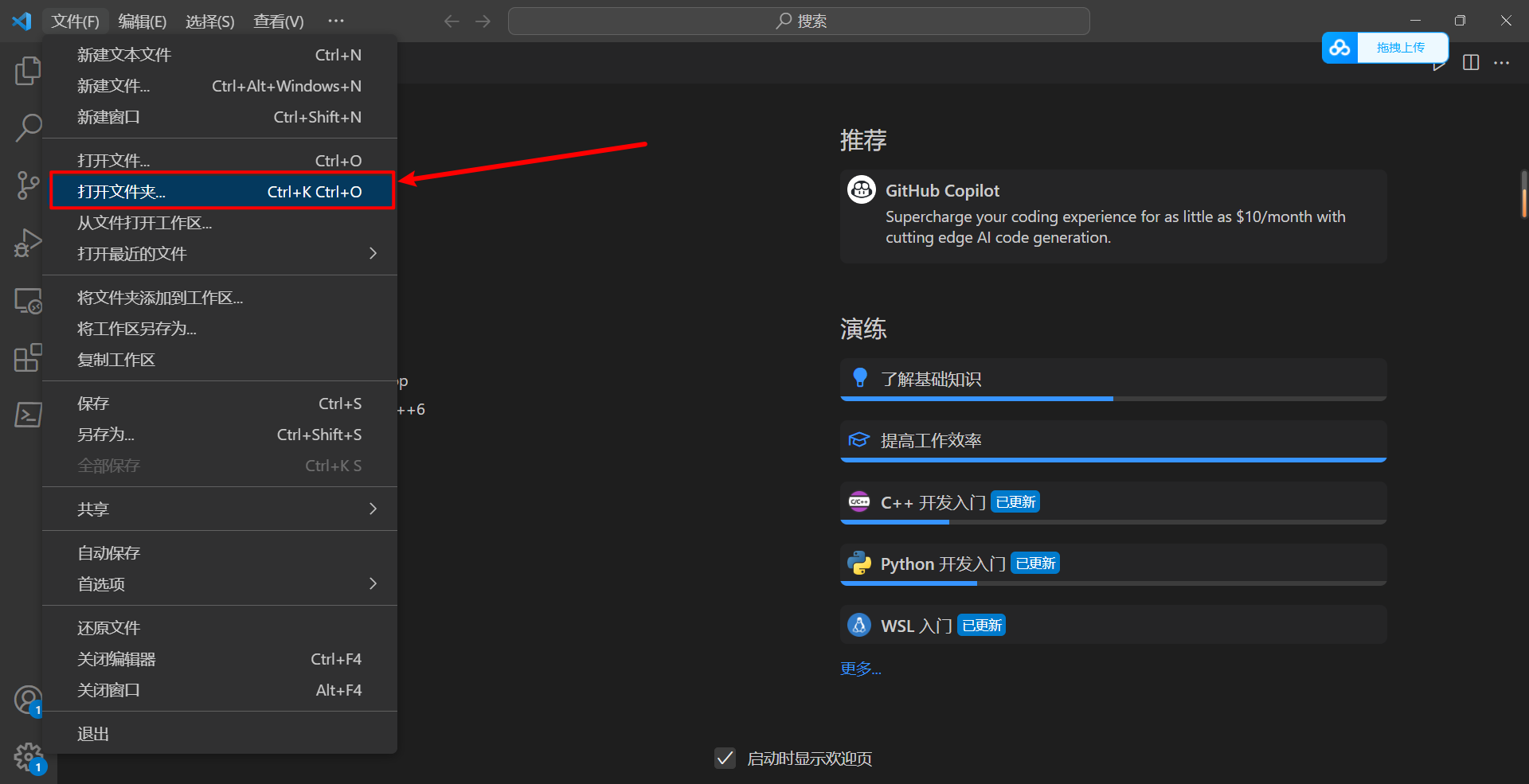This screenshot has height=784, width=1529.
Task: Choose 保存 menu entry
Action: 220,404
